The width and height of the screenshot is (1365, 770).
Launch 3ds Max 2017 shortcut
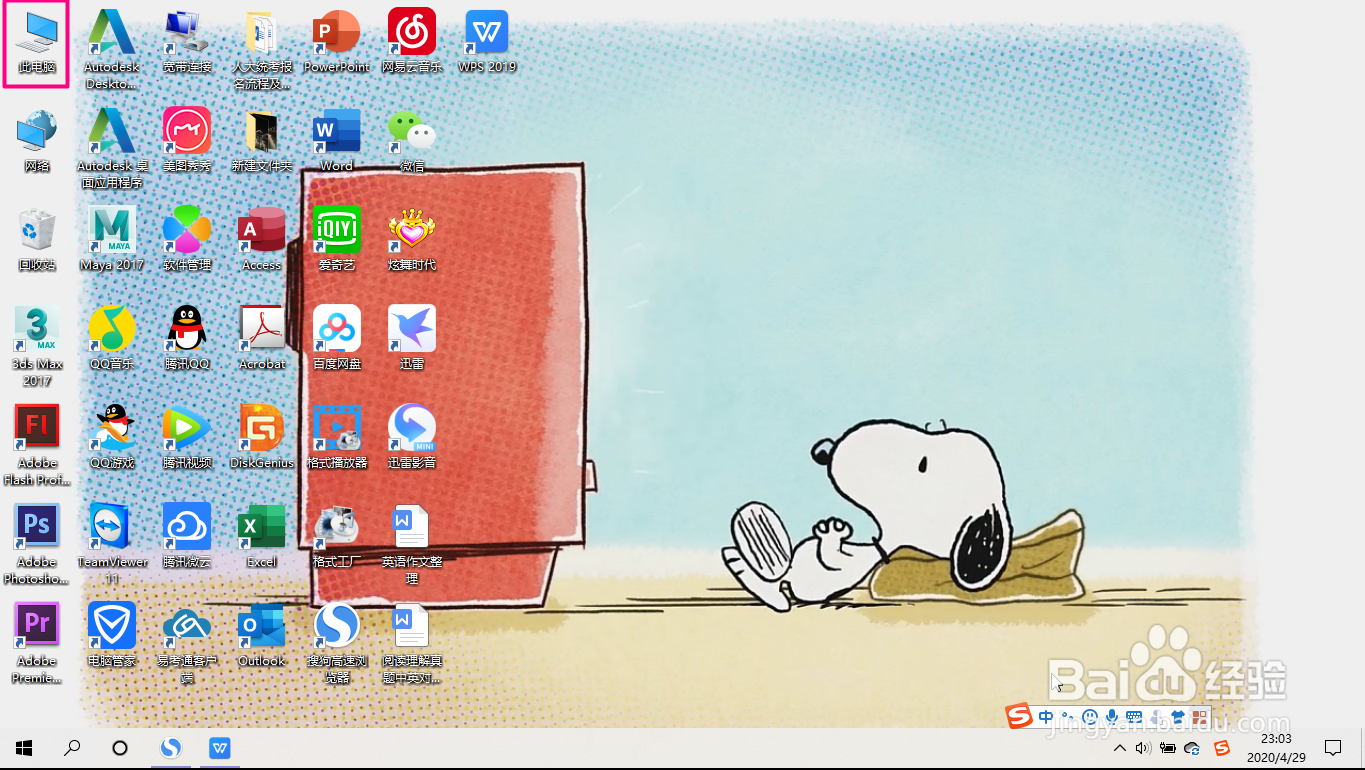tap(37, 346)
